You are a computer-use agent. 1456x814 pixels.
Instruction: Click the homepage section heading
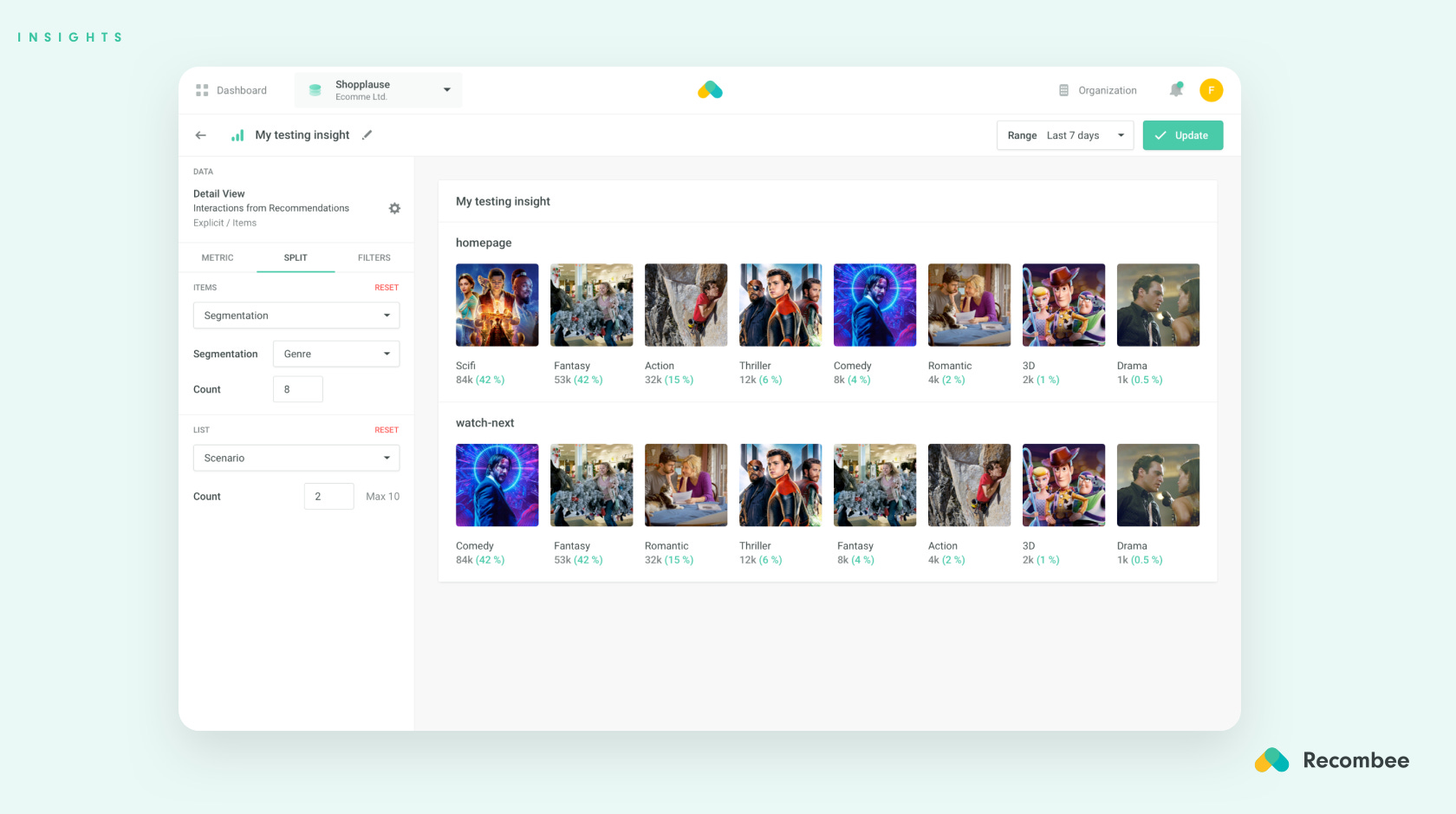[484, 243]
